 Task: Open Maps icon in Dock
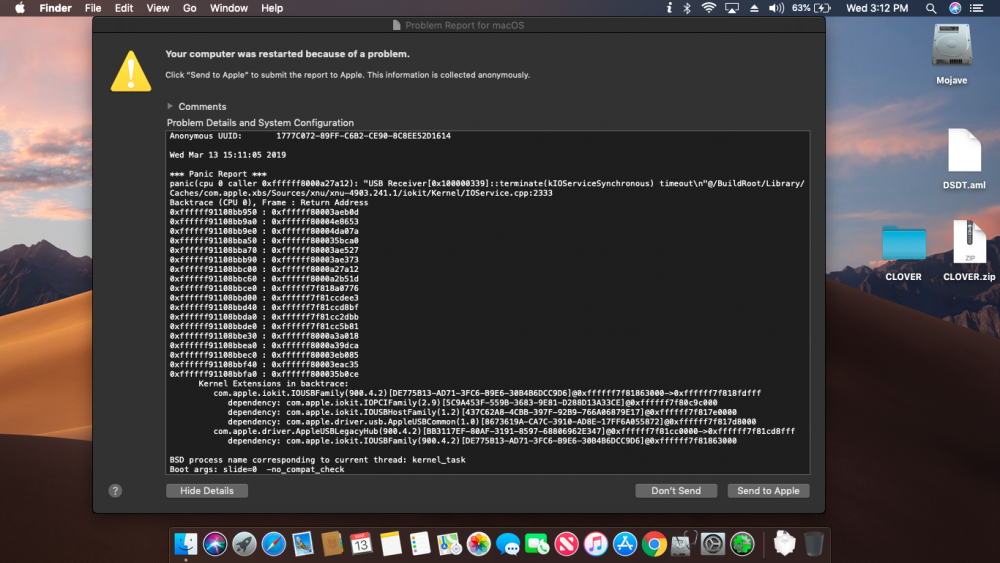[x=449, y=544]
